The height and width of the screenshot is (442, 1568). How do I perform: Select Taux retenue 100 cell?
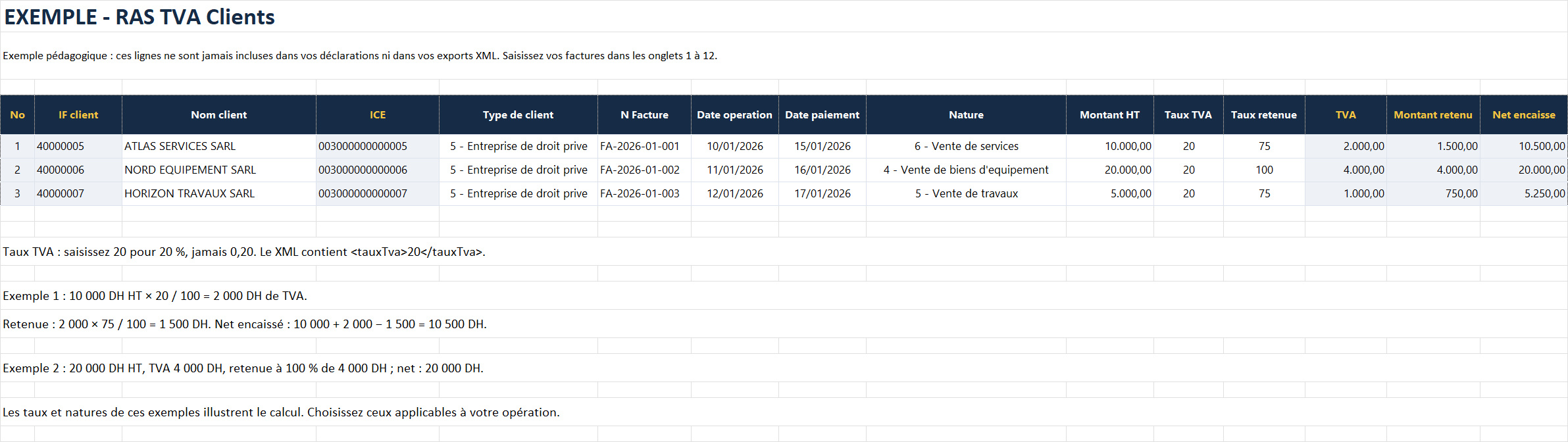(x=1264, y=170)
